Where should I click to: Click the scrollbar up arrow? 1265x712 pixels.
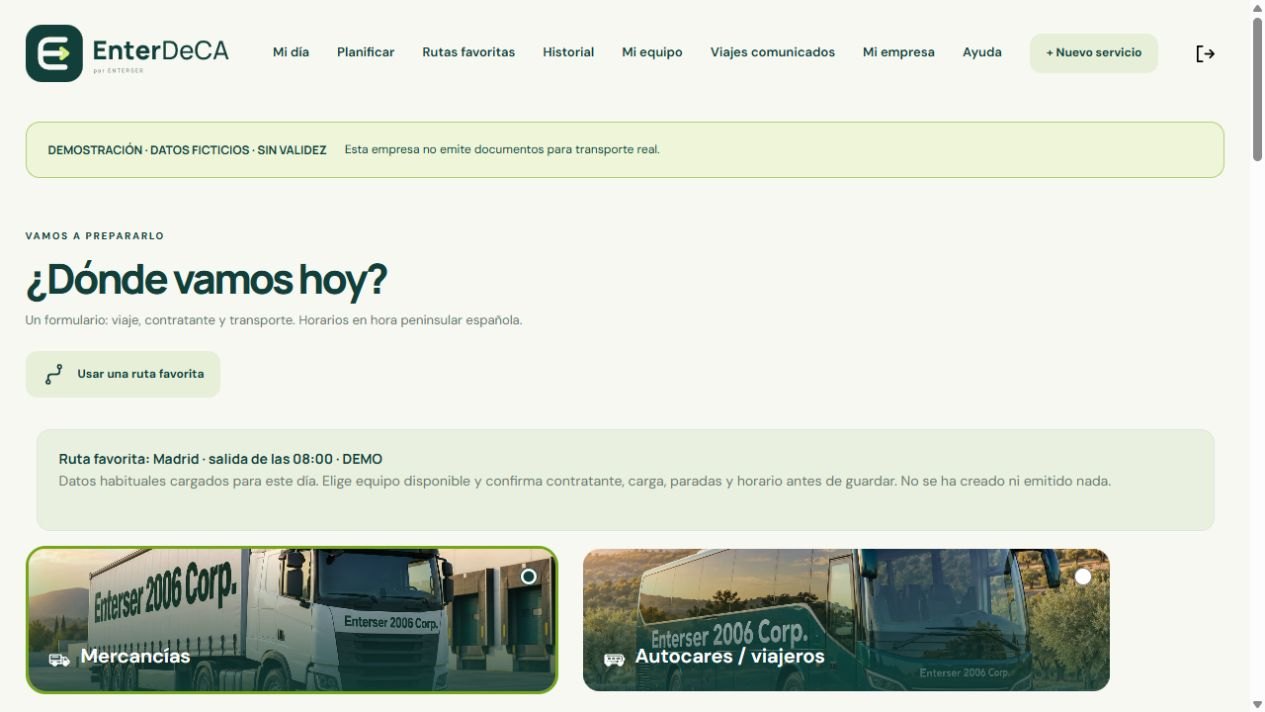pos(1257,7)
